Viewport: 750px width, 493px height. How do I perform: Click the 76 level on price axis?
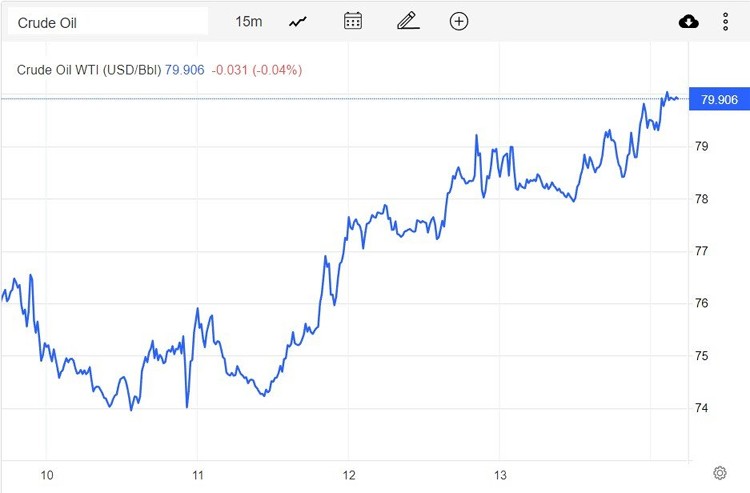[x=702, y=304]
